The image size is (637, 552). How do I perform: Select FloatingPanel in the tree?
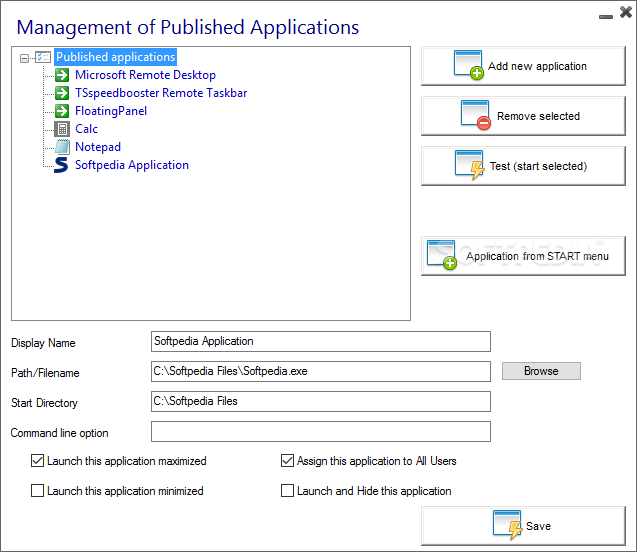point(111,110)
